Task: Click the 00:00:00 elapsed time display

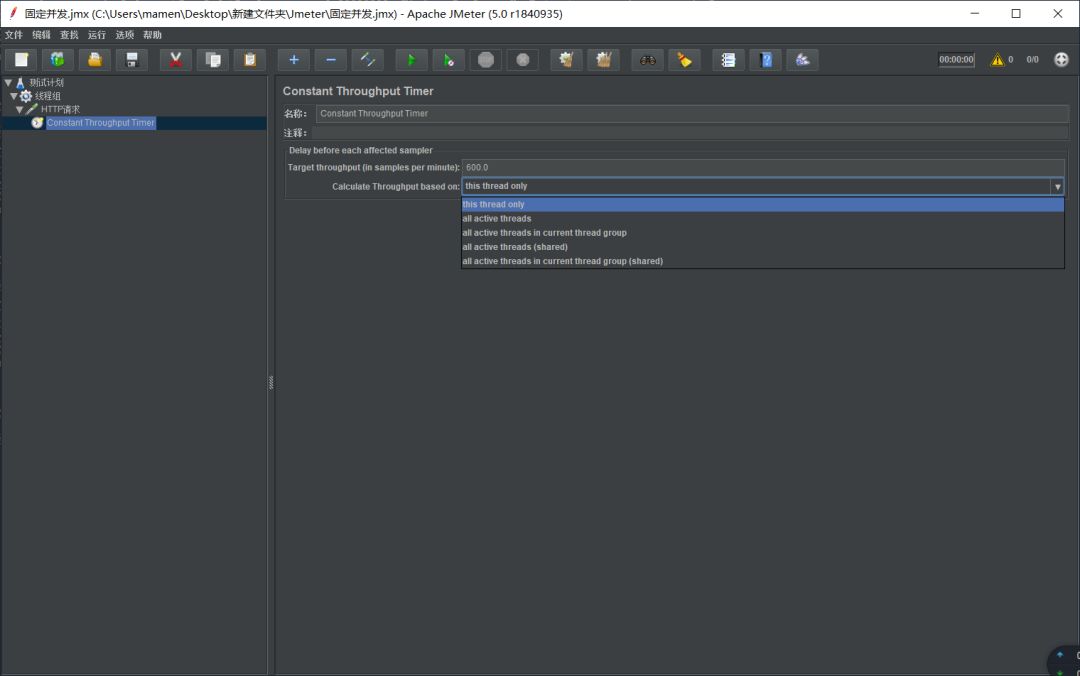Action: pyautogui.click(x=956, y=60)
